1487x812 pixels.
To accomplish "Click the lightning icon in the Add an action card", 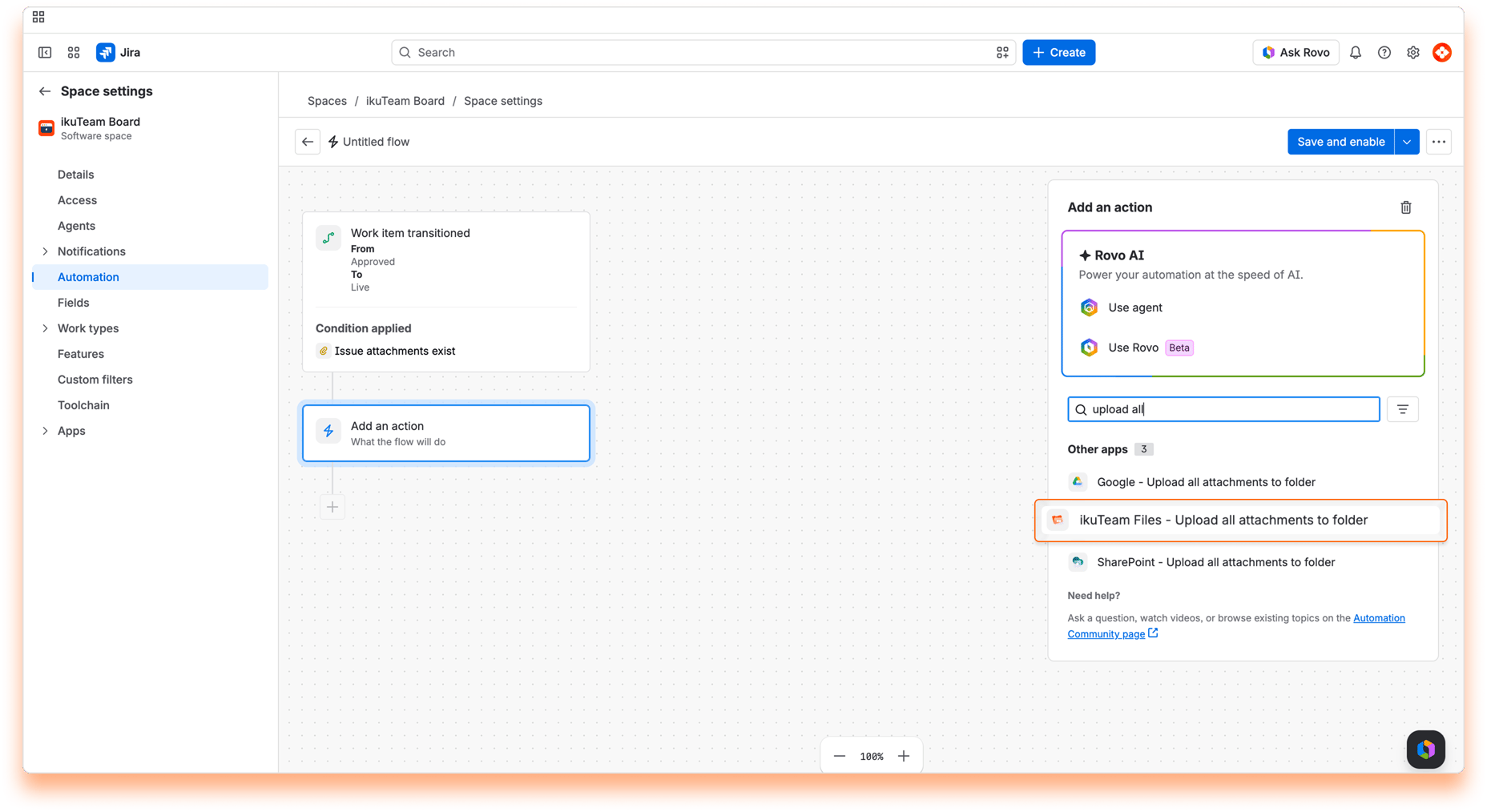I will coord(328,431).
